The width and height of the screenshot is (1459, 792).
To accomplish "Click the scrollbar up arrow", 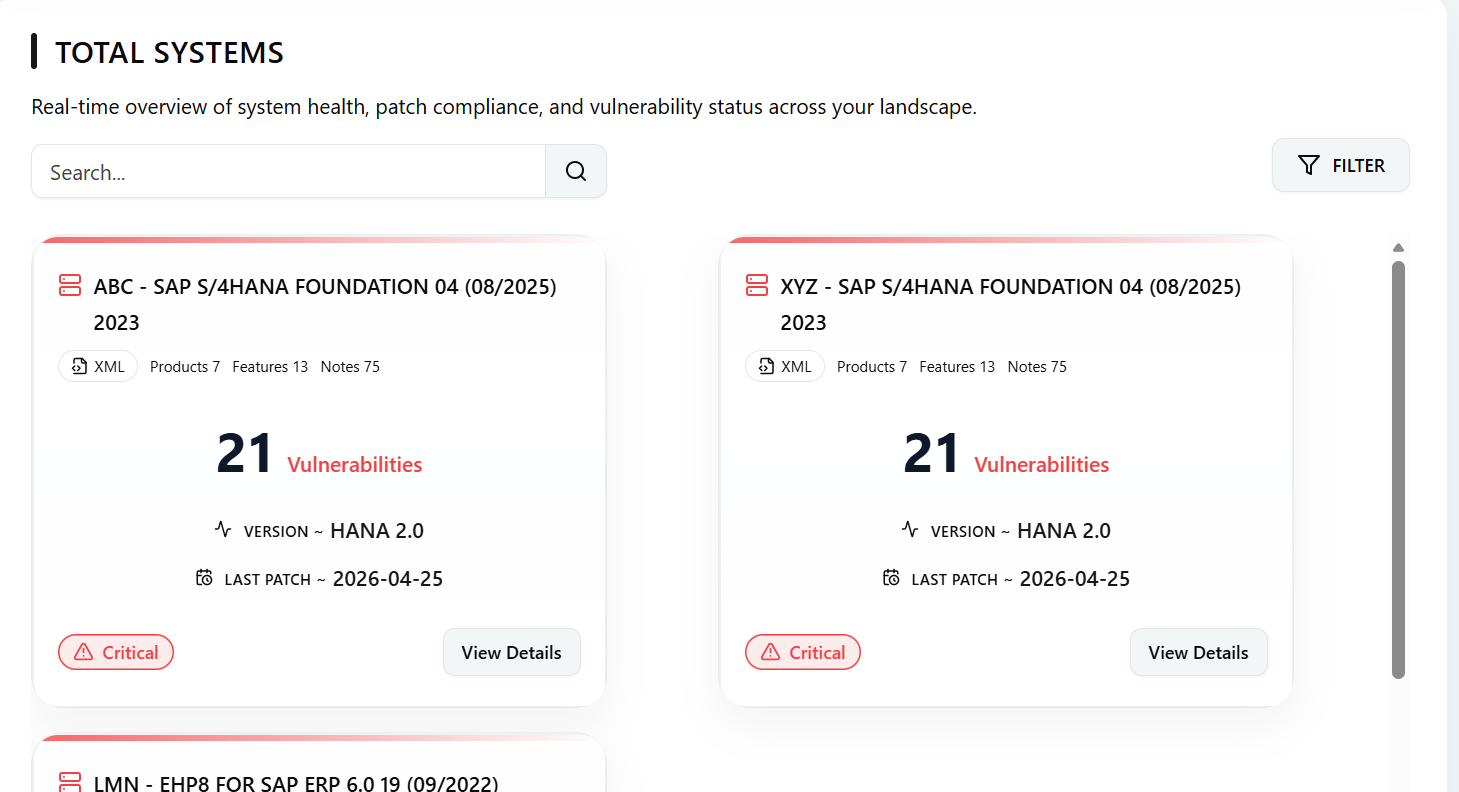I will 1399,248.
